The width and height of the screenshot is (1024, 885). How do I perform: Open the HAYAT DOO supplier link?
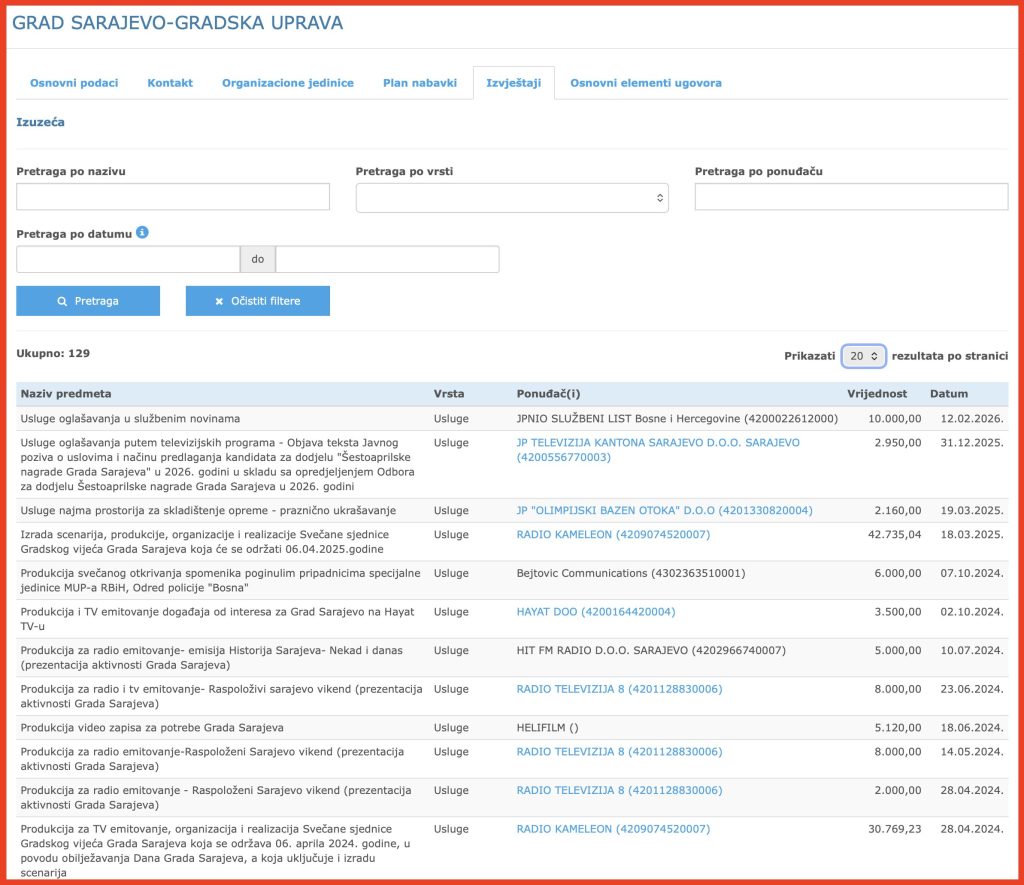(x=595, y=612)
